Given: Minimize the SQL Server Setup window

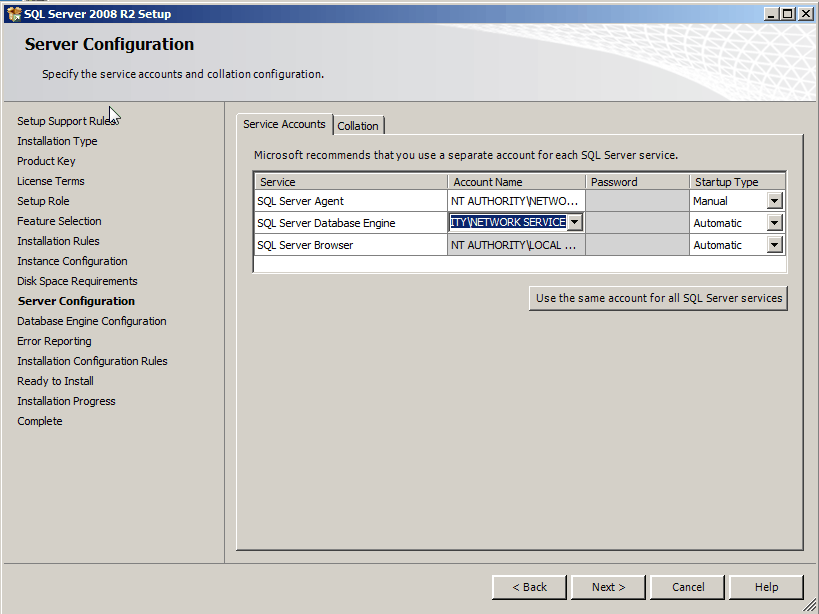Looking at the screenshot, I should (771, 14).
